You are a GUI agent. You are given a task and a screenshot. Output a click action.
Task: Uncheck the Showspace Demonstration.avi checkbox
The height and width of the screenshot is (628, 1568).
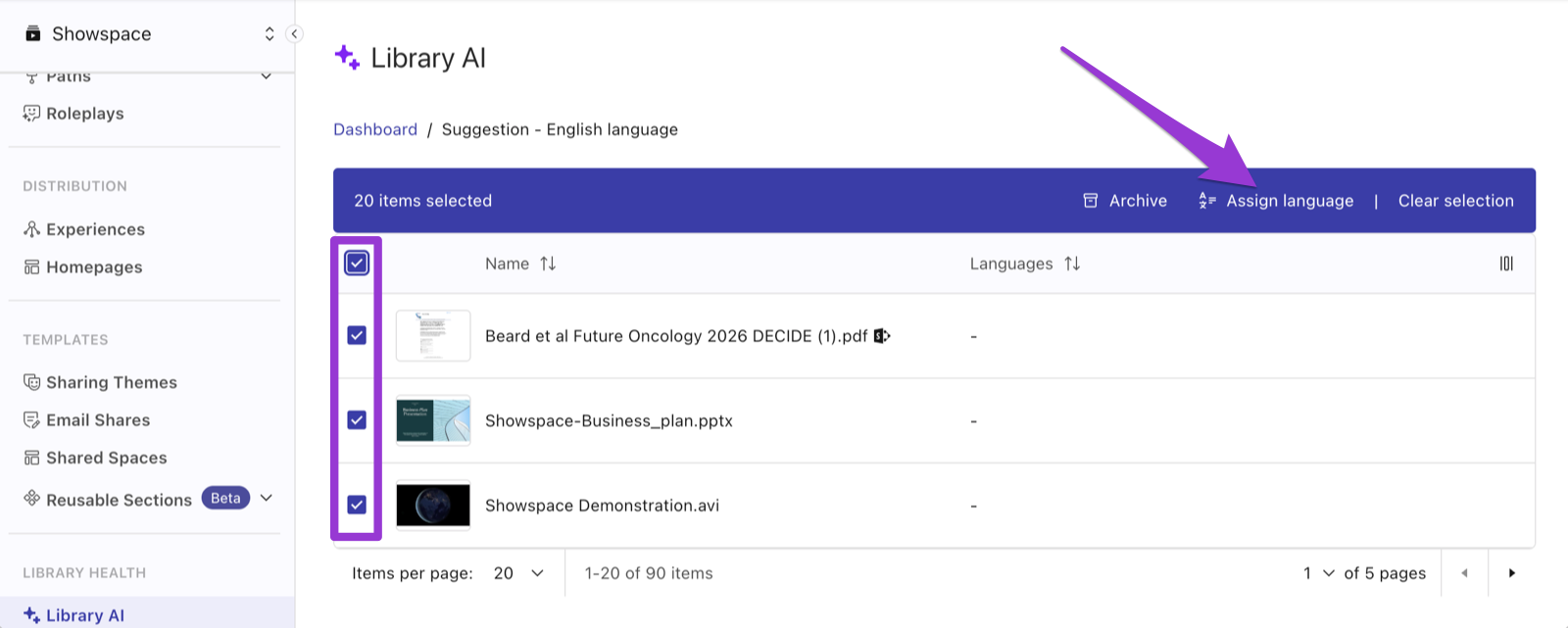[x=357, y=505]
